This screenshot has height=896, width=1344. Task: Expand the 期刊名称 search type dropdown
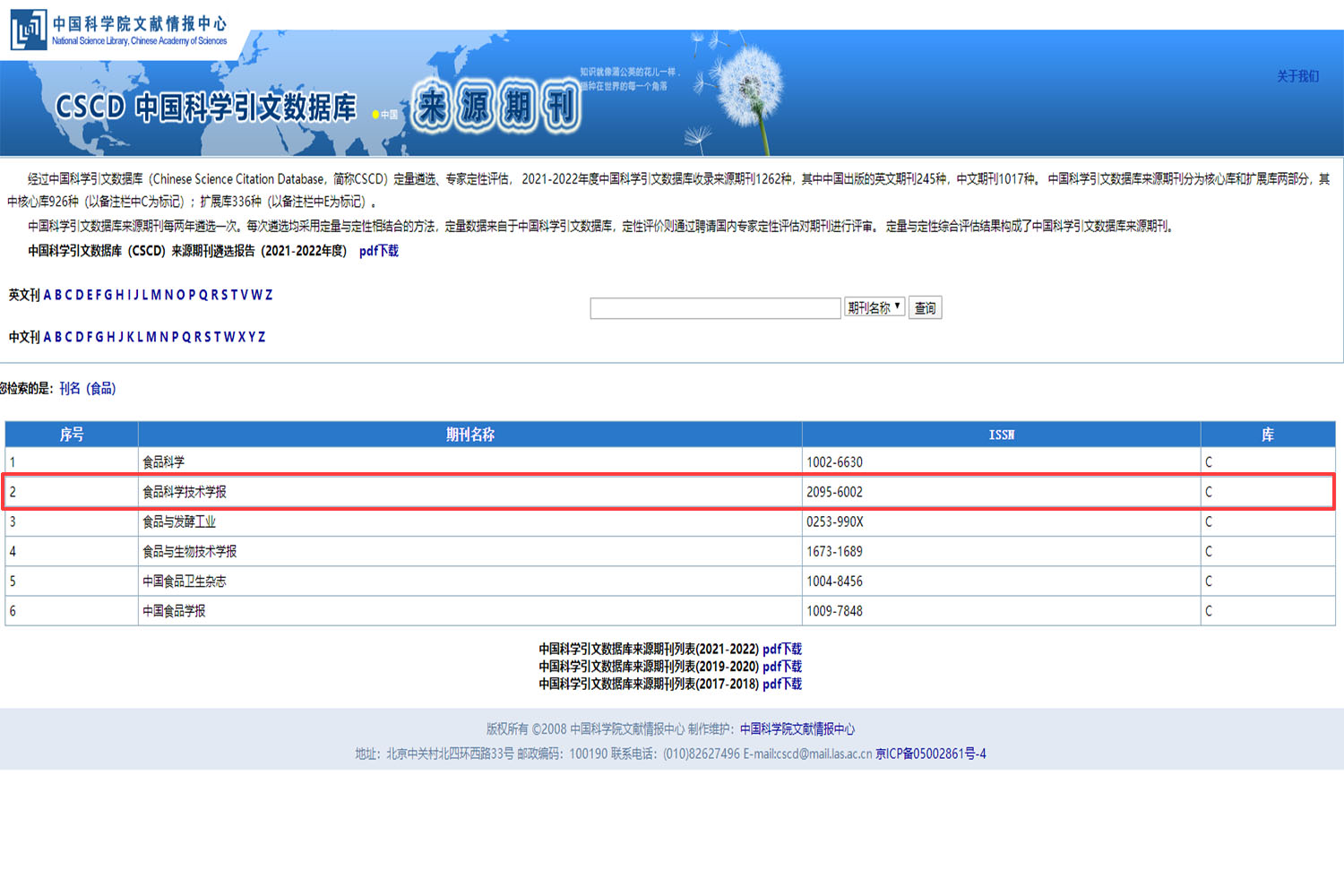point(874,307)
